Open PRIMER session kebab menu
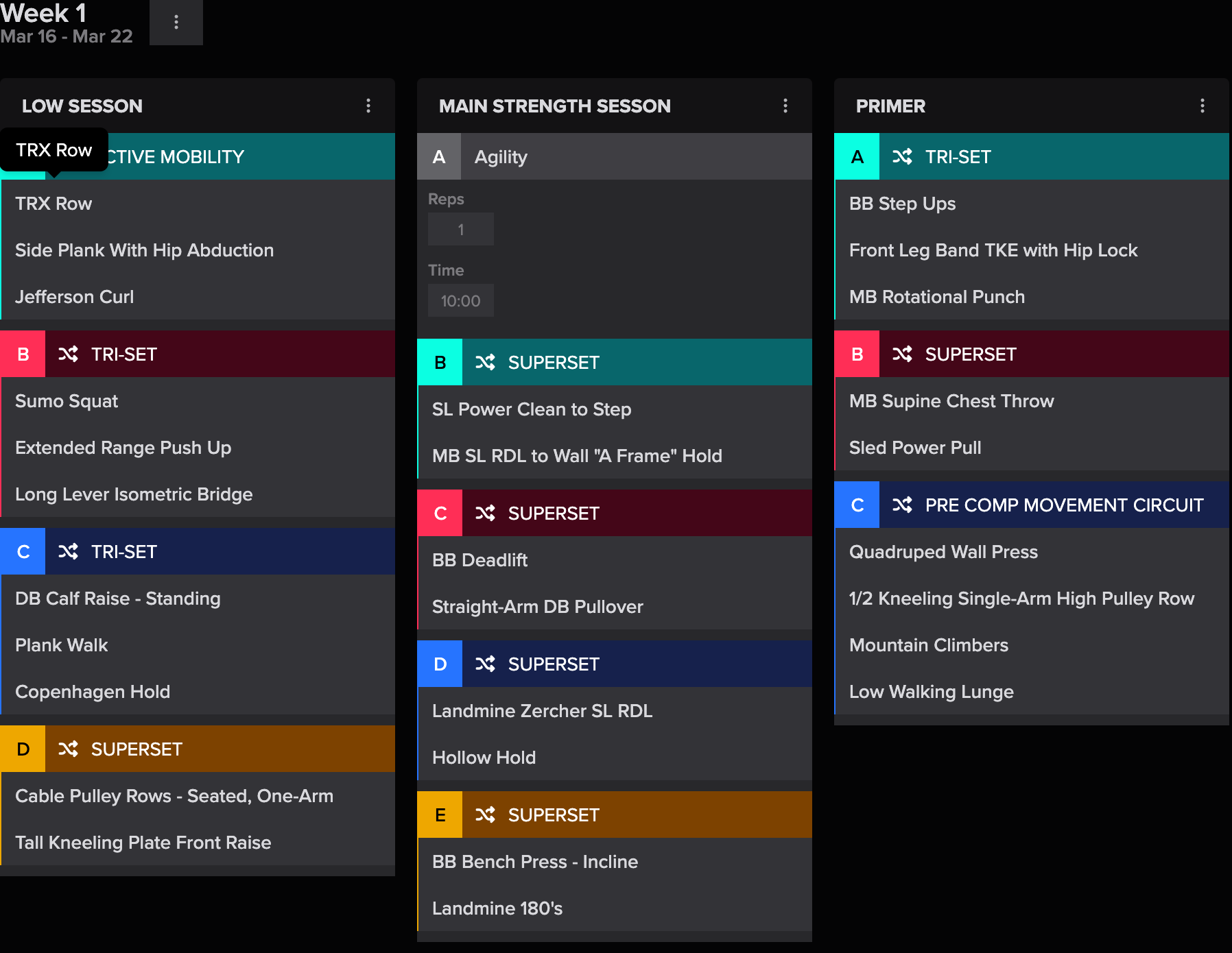 [x=1203, y=106]
